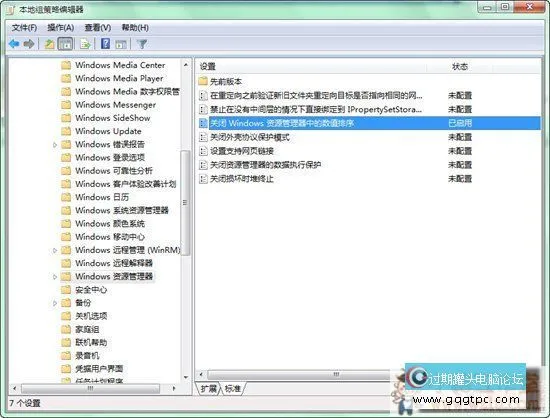Click policy icon for 设置支持网页链接

tap(203, 151)
